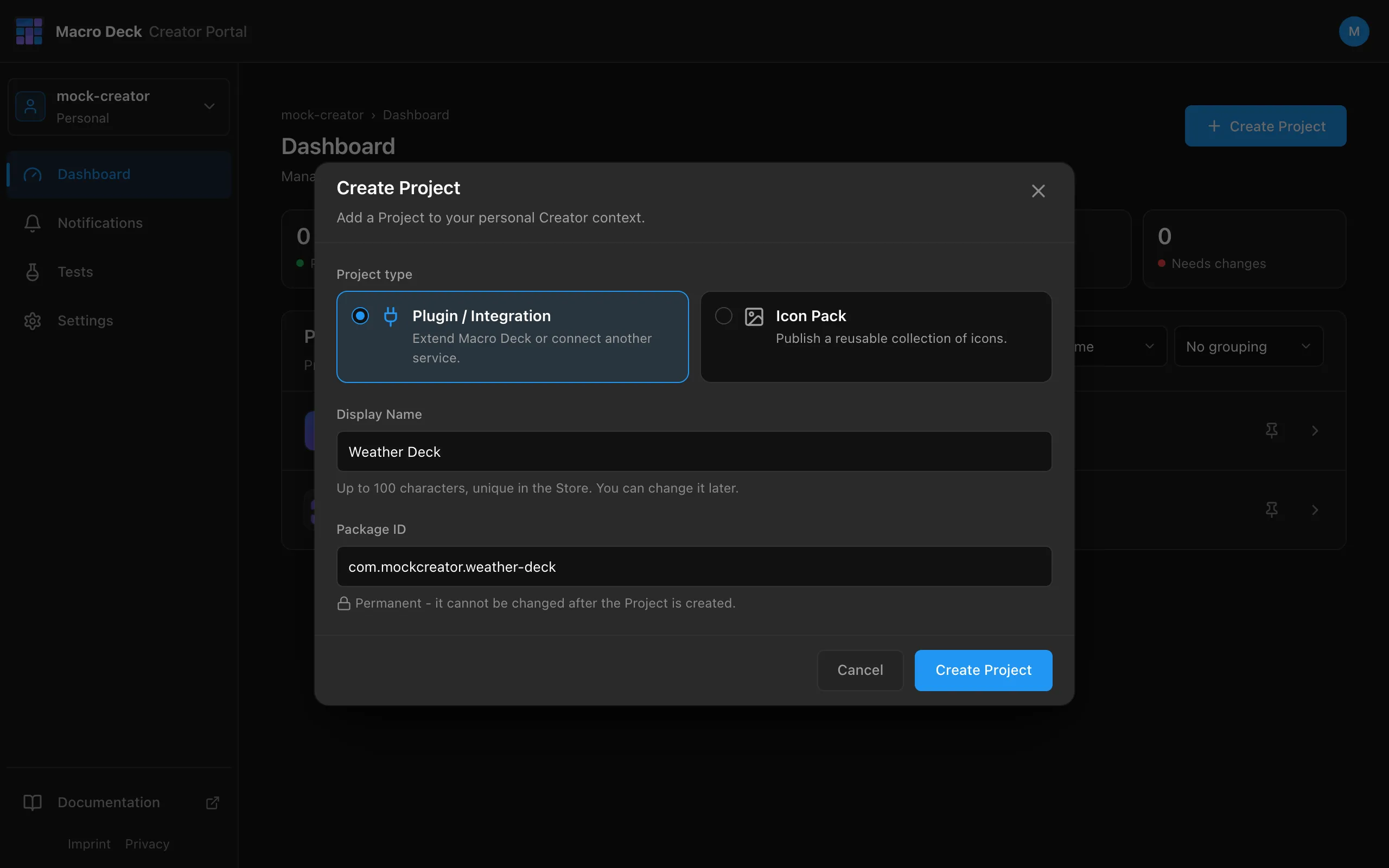Click the Dashboard gauge icon
Screen dimensions: 1389x868
(x=33, y=174)
